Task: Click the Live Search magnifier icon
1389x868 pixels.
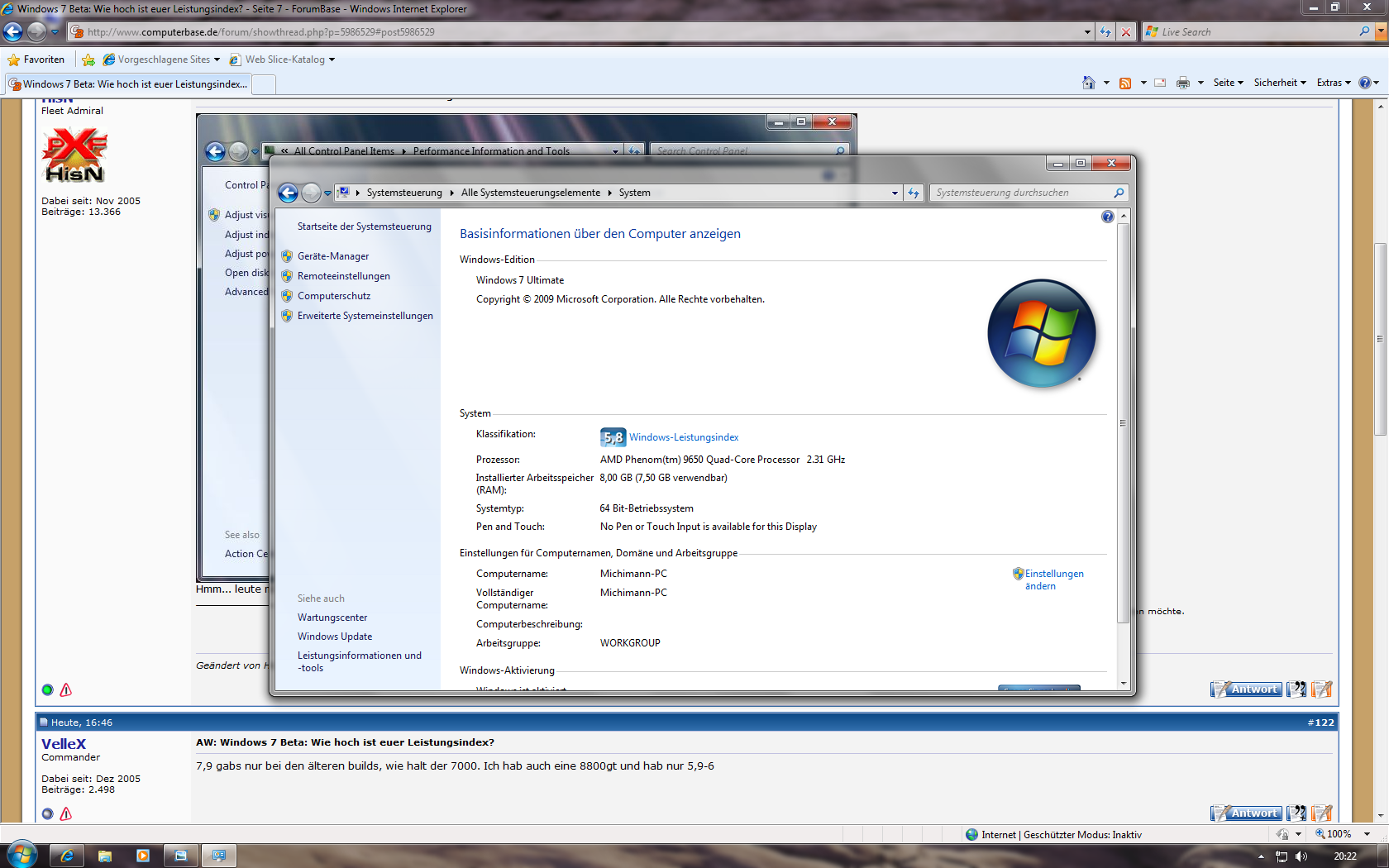Action: (1364, 31)
